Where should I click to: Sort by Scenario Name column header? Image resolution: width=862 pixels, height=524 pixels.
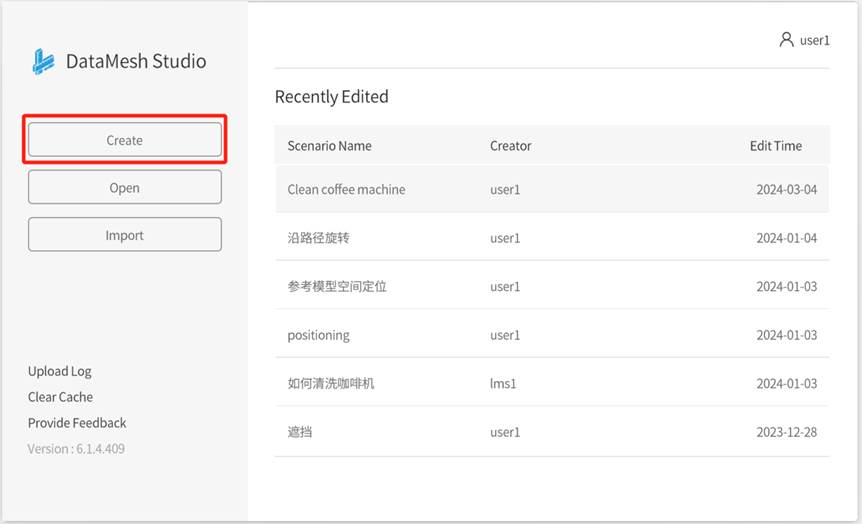point(329,146)
